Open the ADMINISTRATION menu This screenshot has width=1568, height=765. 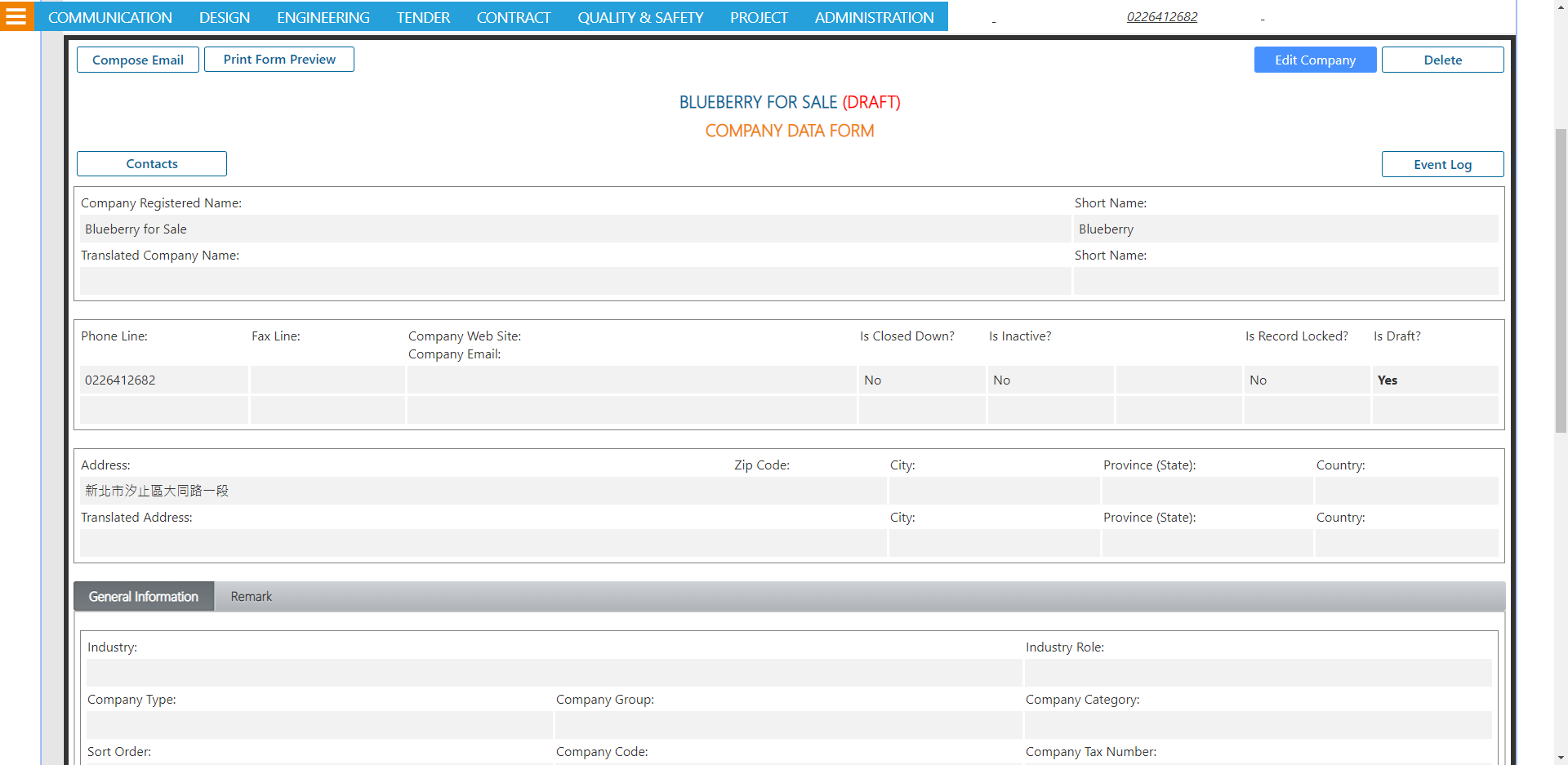point(874,17)
